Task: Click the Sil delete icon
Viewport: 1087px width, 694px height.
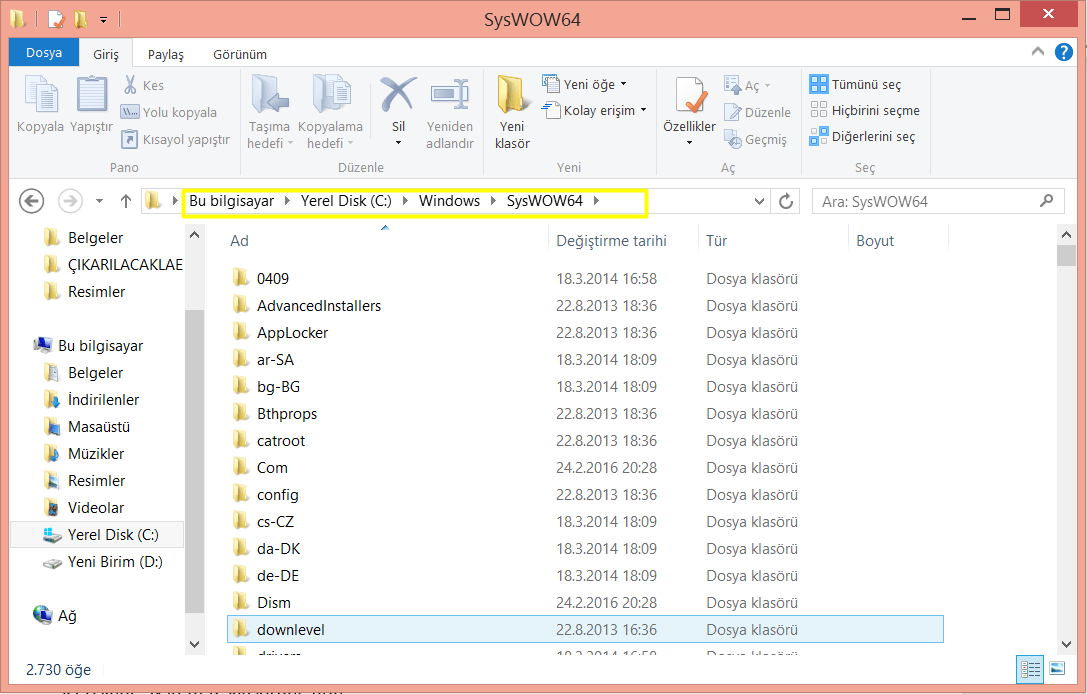Action: 398,96
